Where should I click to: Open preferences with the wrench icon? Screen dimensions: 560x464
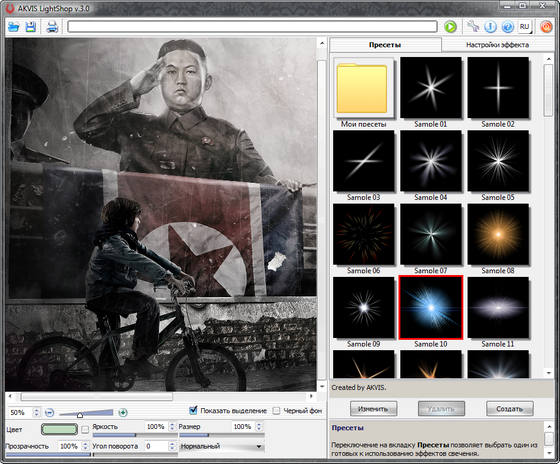tap(473, 27)
